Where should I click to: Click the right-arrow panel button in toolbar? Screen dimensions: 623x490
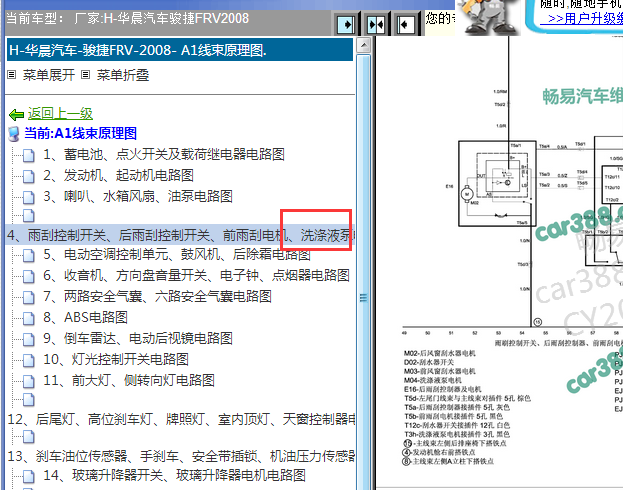pos(346,25)
